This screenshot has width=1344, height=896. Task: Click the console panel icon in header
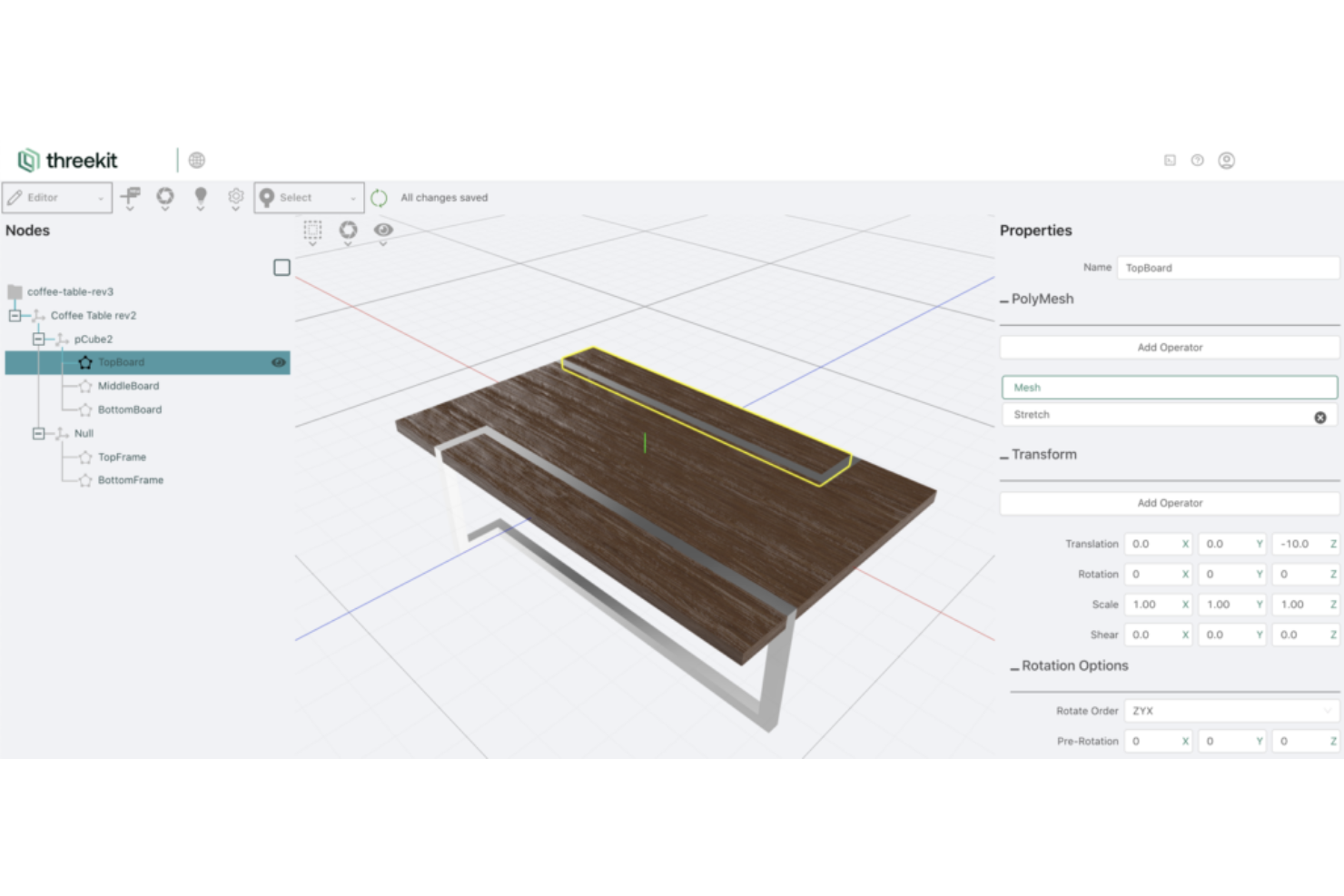(1170, 161)
